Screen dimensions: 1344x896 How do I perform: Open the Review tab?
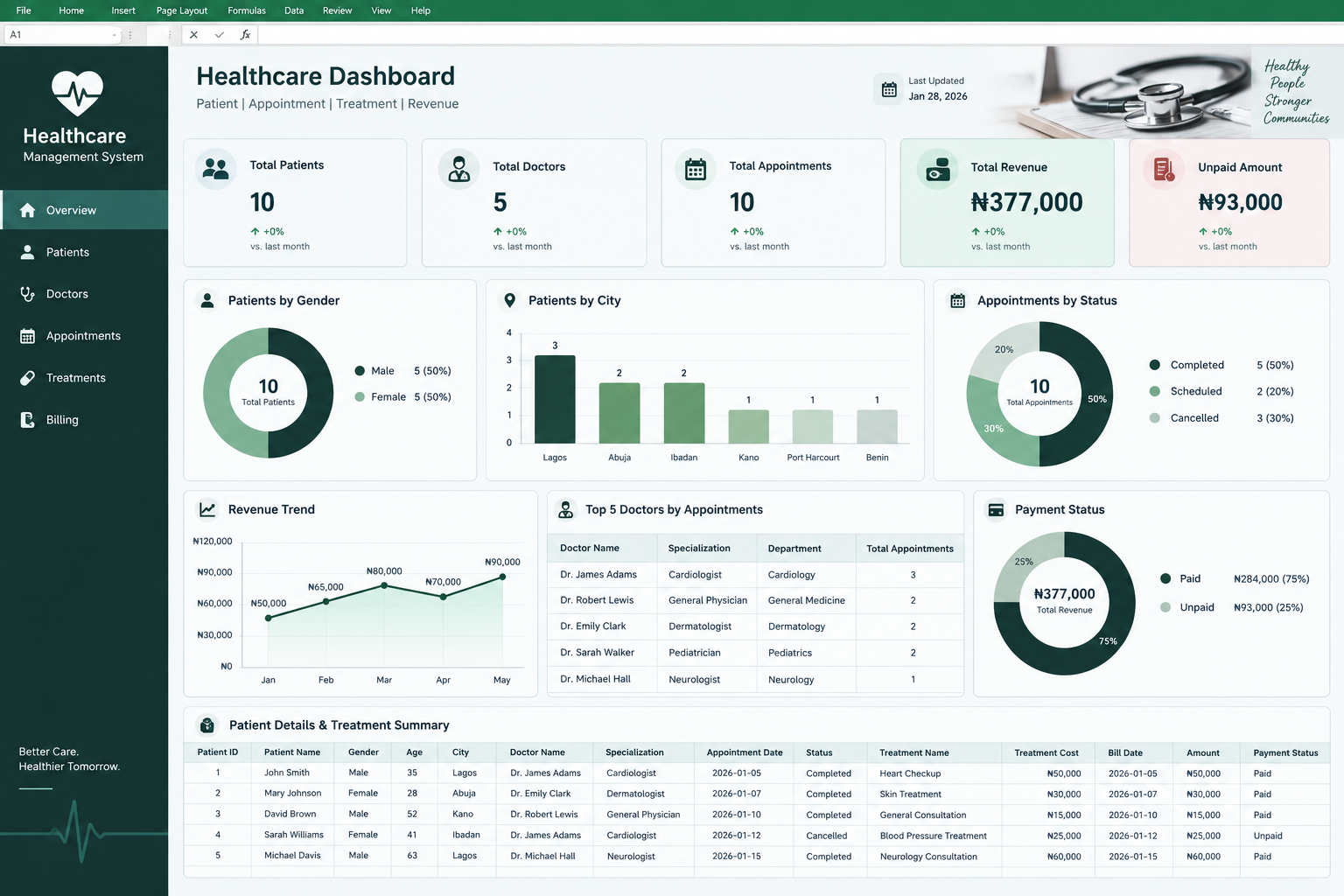(337, 10)
